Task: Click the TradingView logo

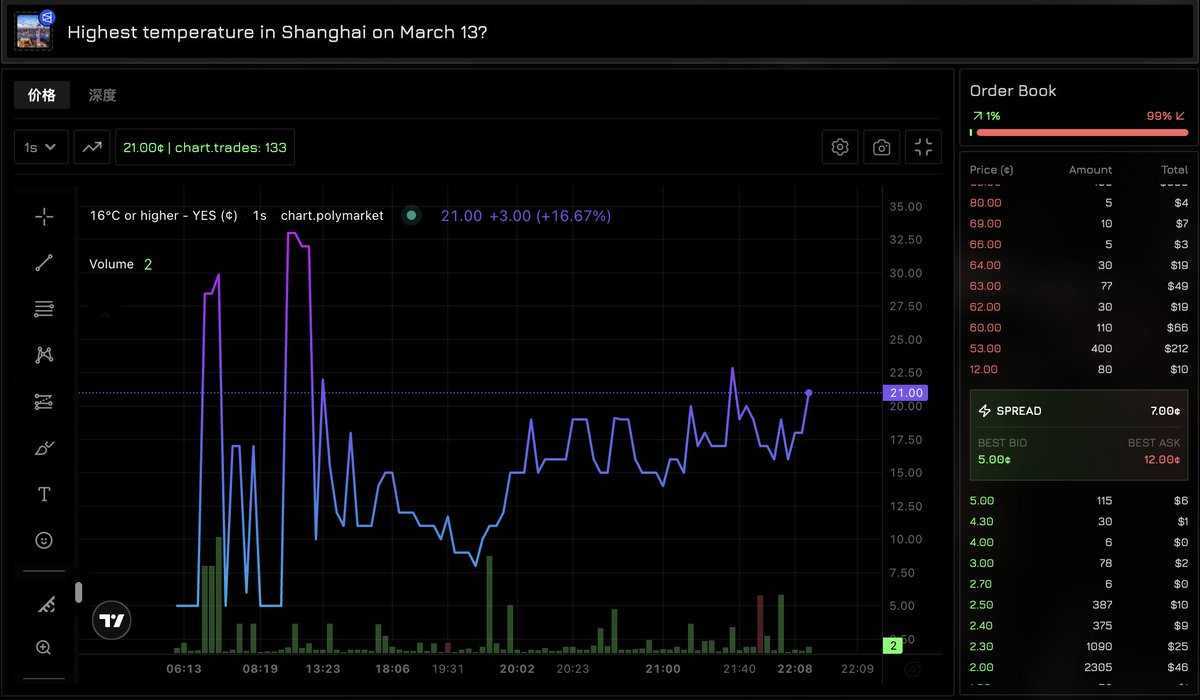Action: pos(112,621)
